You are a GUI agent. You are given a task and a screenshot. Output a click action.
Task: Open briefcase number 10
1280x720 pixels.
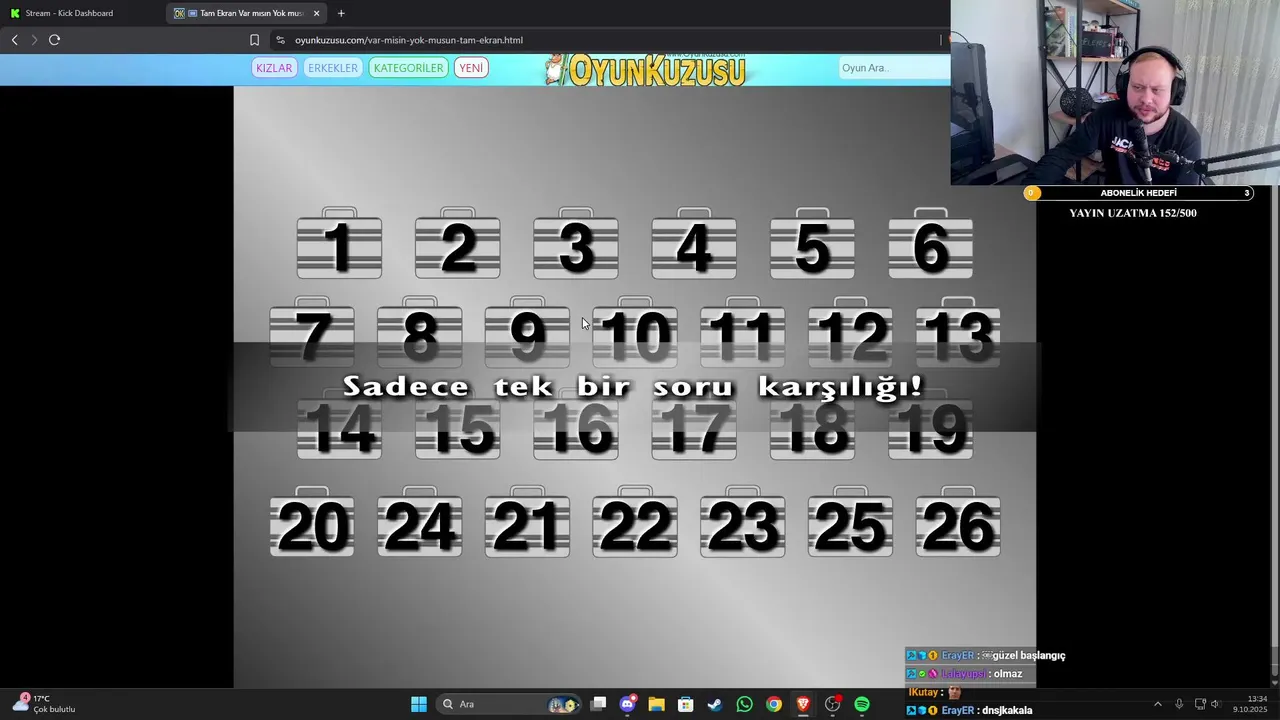tap(635, 332)
